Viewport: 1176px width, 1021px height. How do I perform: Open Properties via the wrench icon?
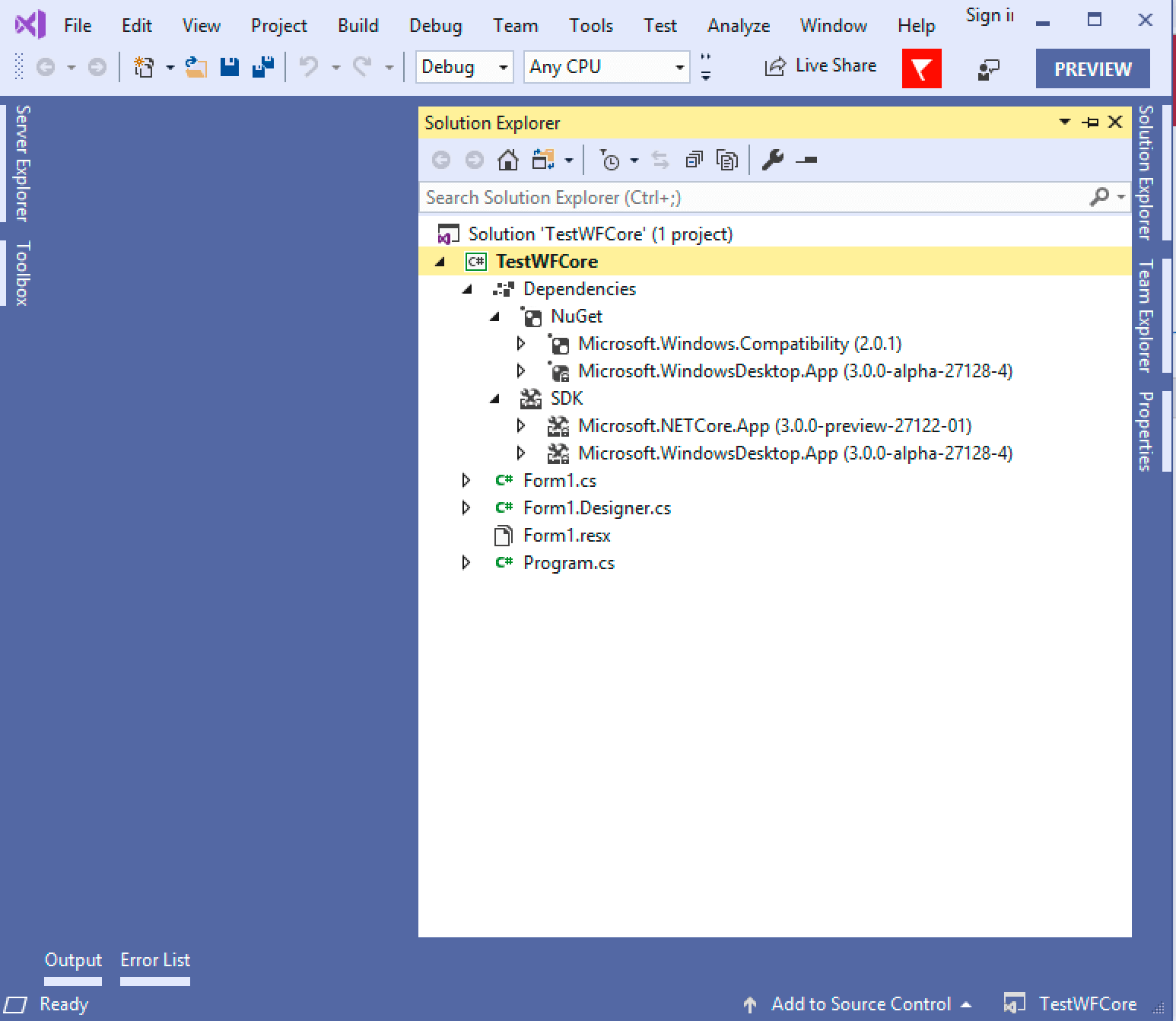tap(772, 161)
